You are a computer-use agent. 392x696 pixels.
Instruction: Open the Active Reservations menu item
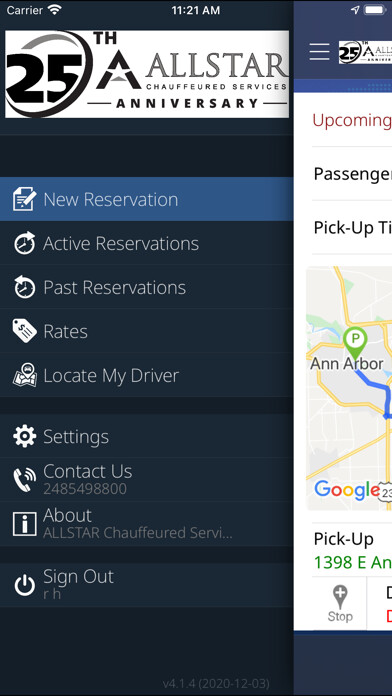point(147,243)
